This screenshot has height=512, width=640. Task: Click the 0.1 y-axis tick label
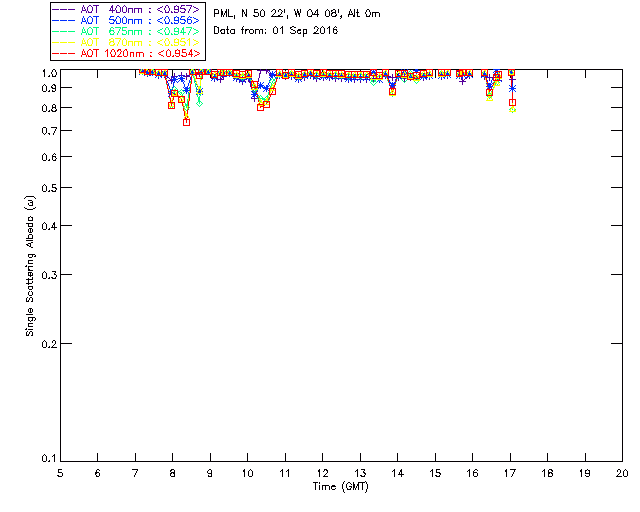(x=49, y=459)
